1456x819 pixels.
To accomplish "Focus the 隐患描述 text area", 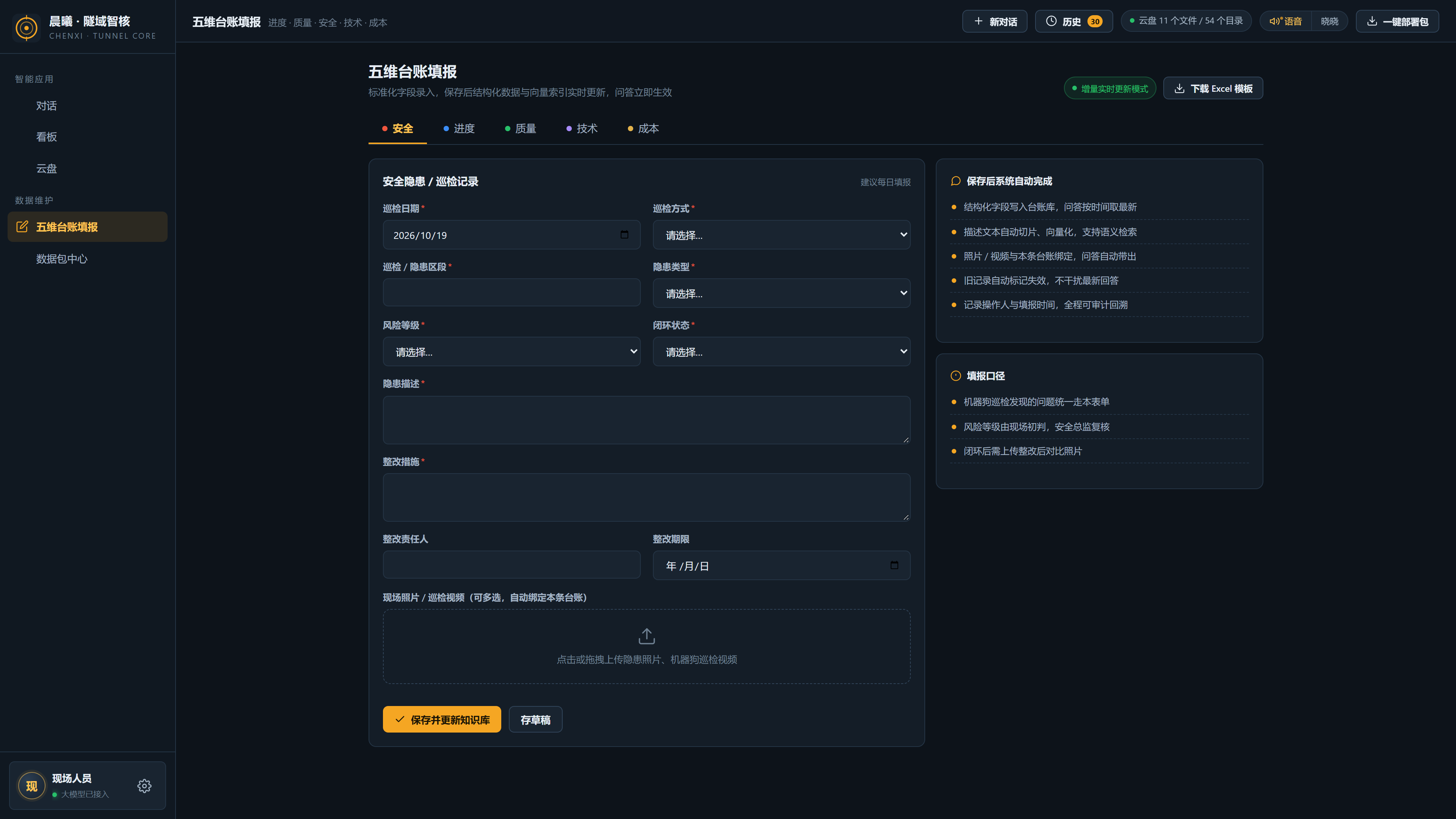I will pyautogui.click(x=646, y=420).
